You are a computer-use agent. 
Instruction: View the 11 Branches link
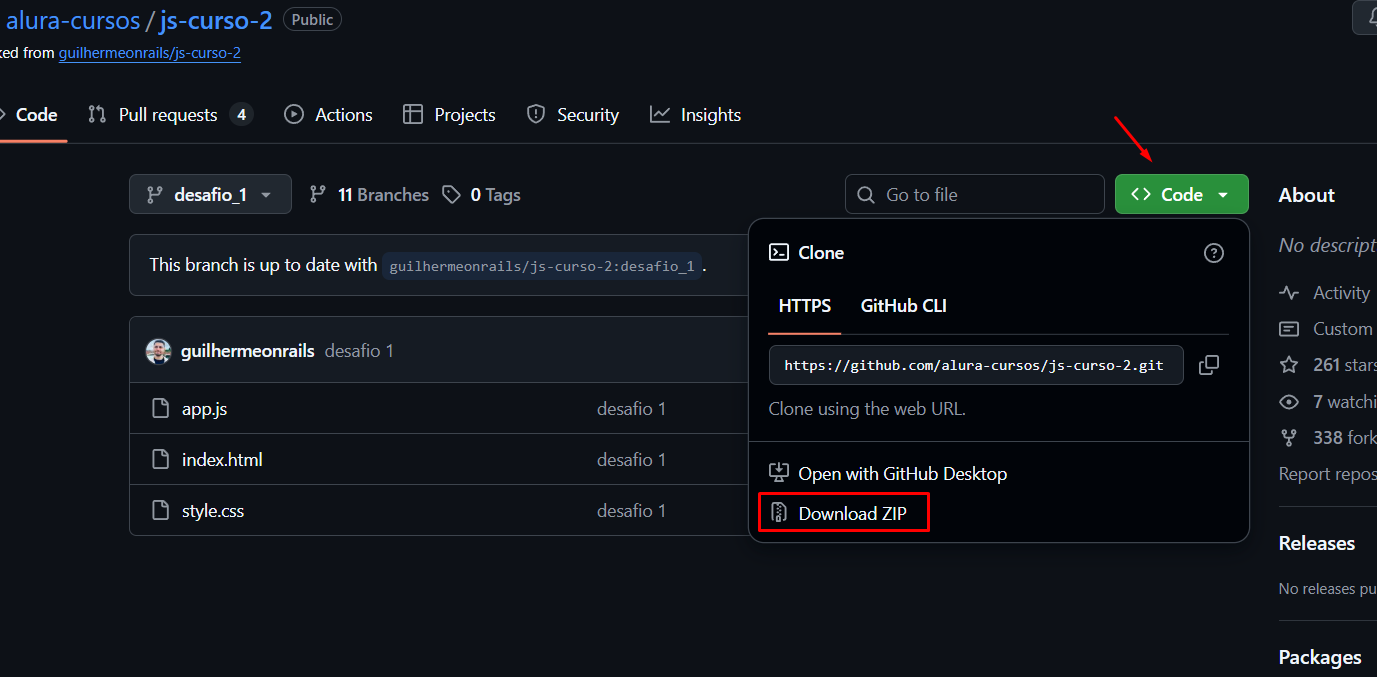[x=370, y=195]
